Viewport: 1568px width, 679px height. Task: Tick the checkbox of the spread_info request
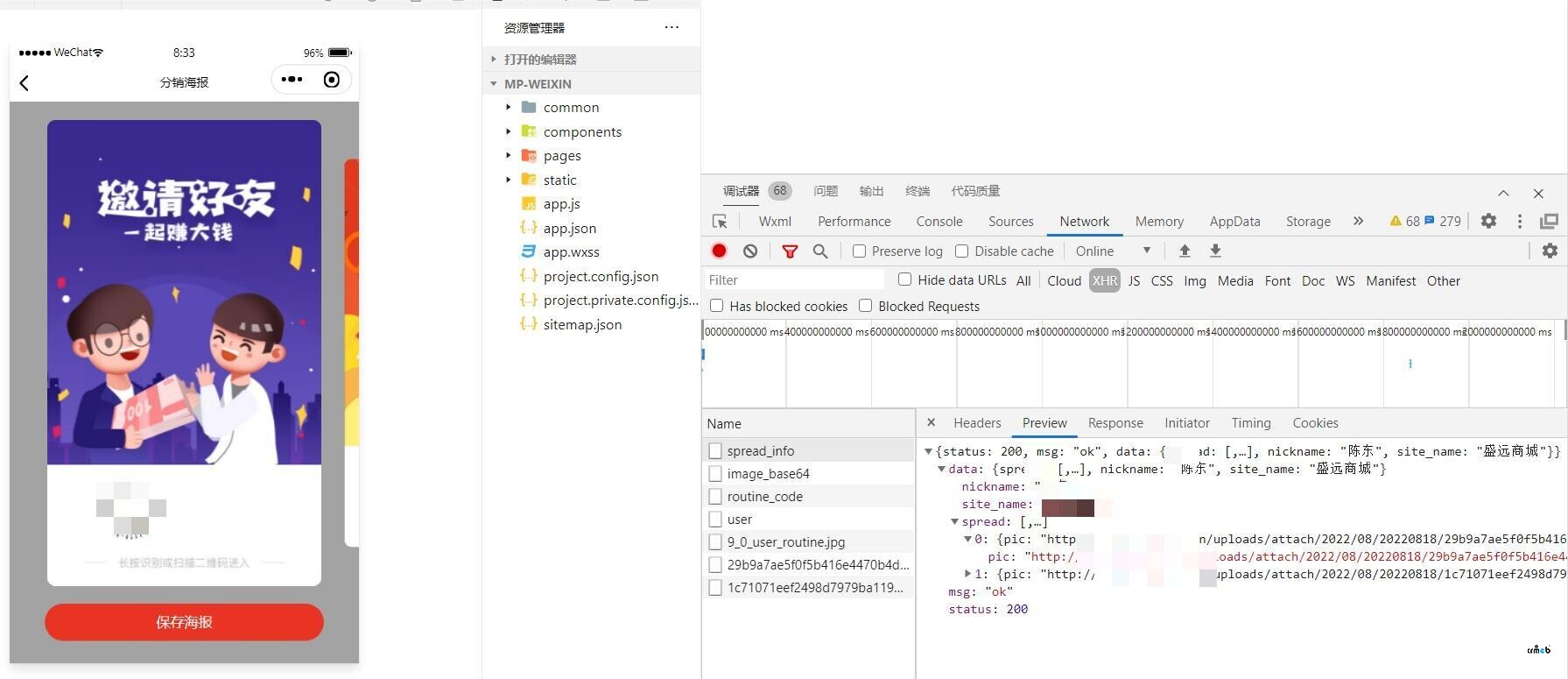(x=715, y=450)
